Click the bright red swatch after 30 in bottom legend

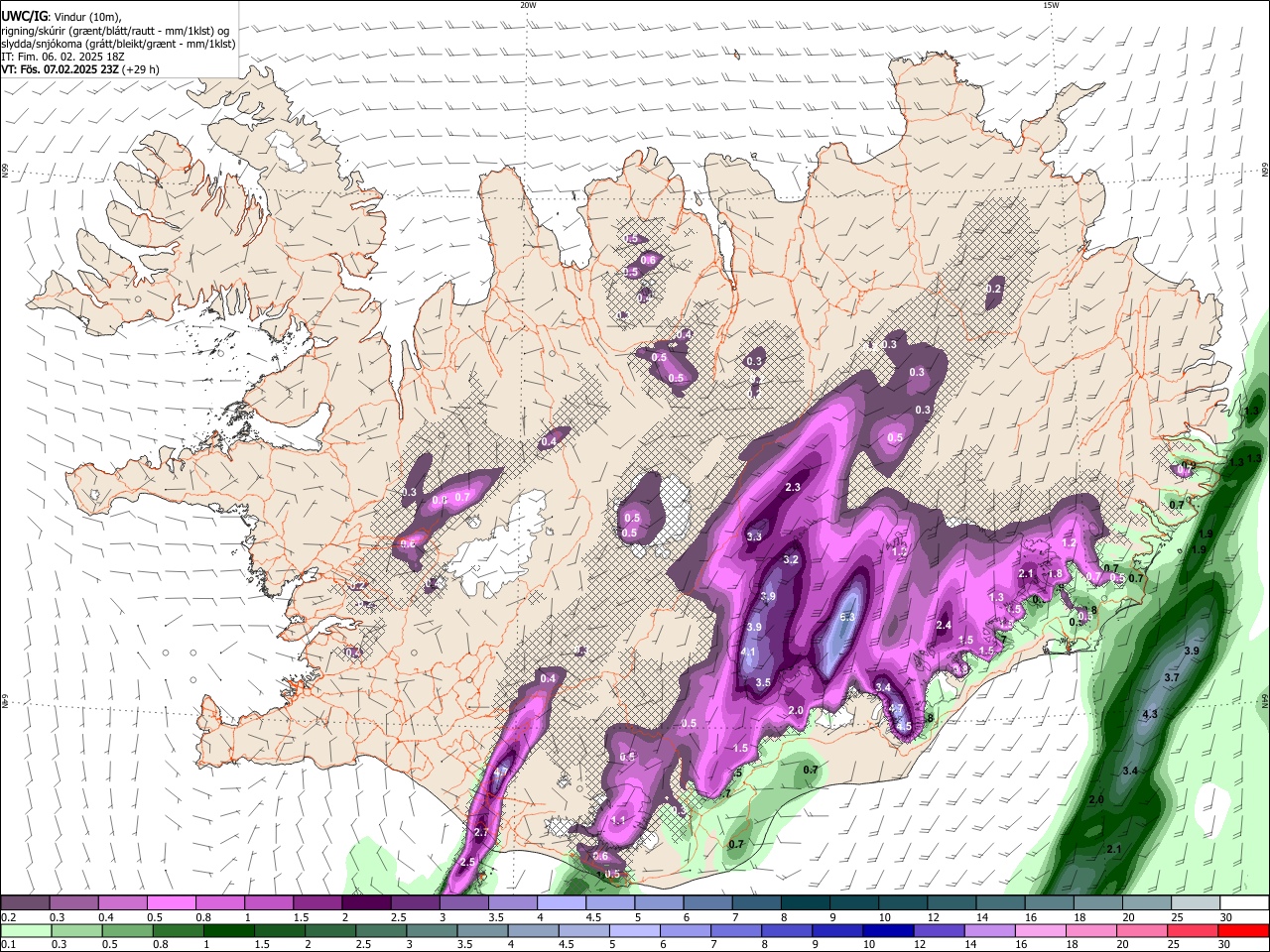1243,931
